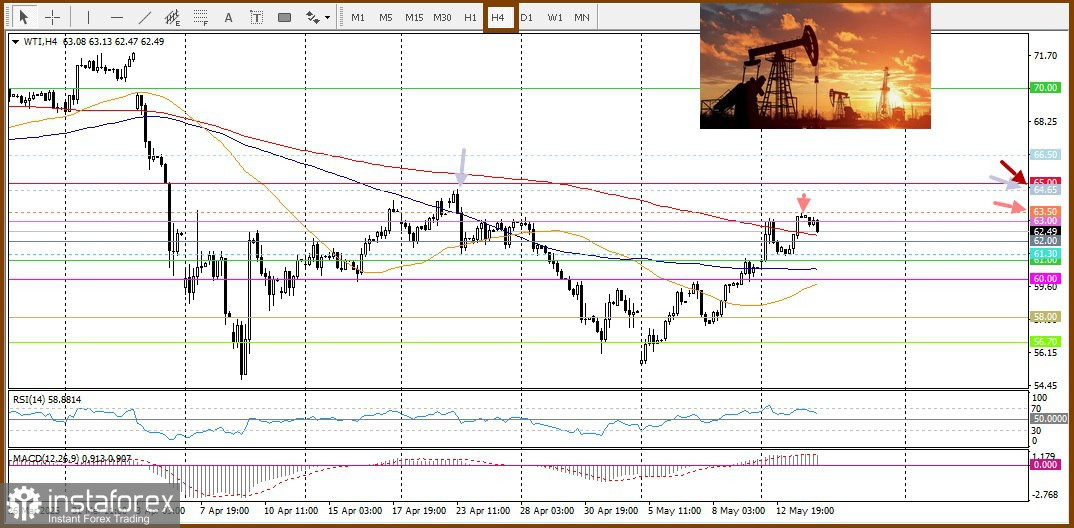Click the 5 May 11:00 time label

coord(673,511)
